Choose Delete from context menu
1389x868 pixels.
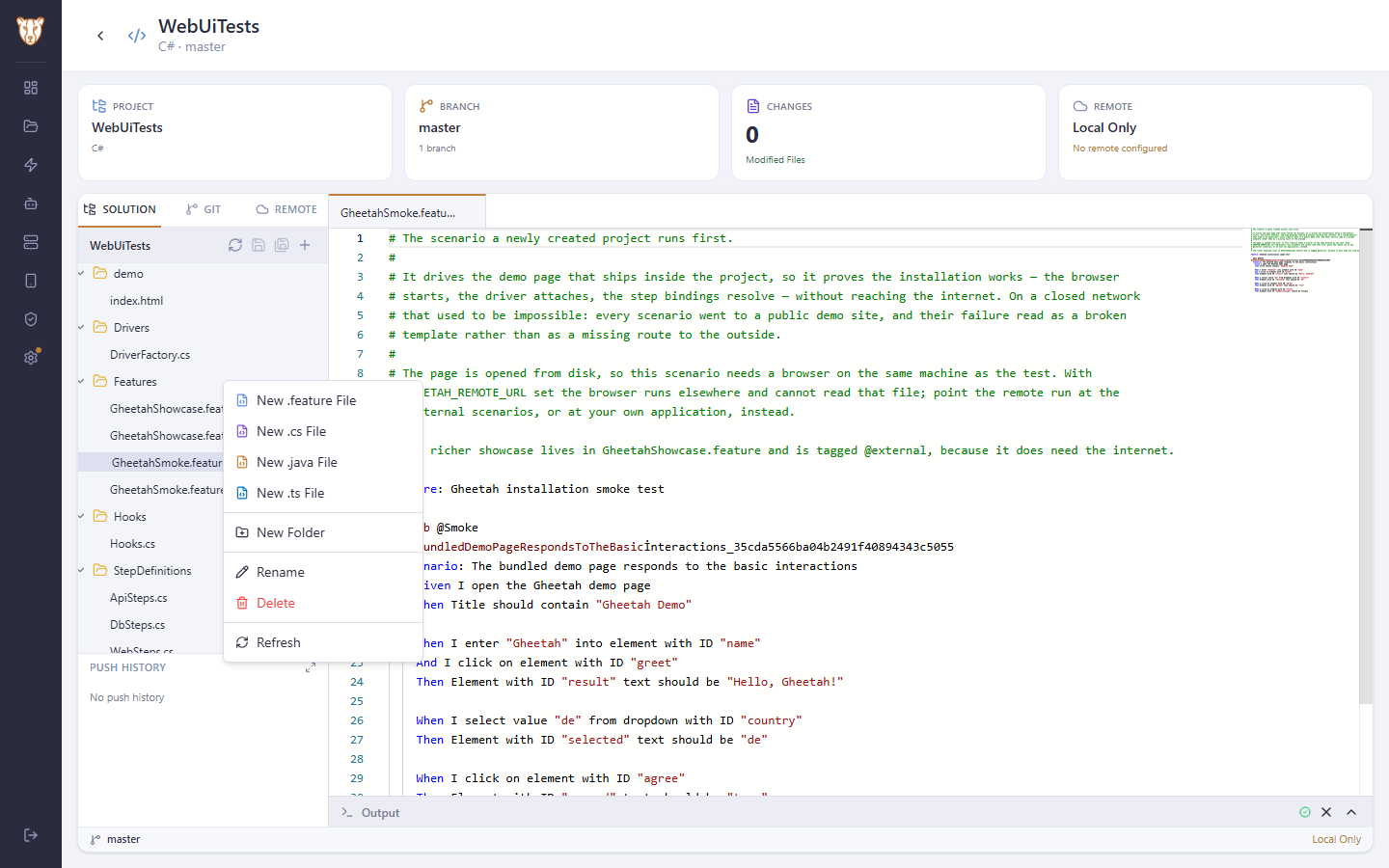point(323,603)
